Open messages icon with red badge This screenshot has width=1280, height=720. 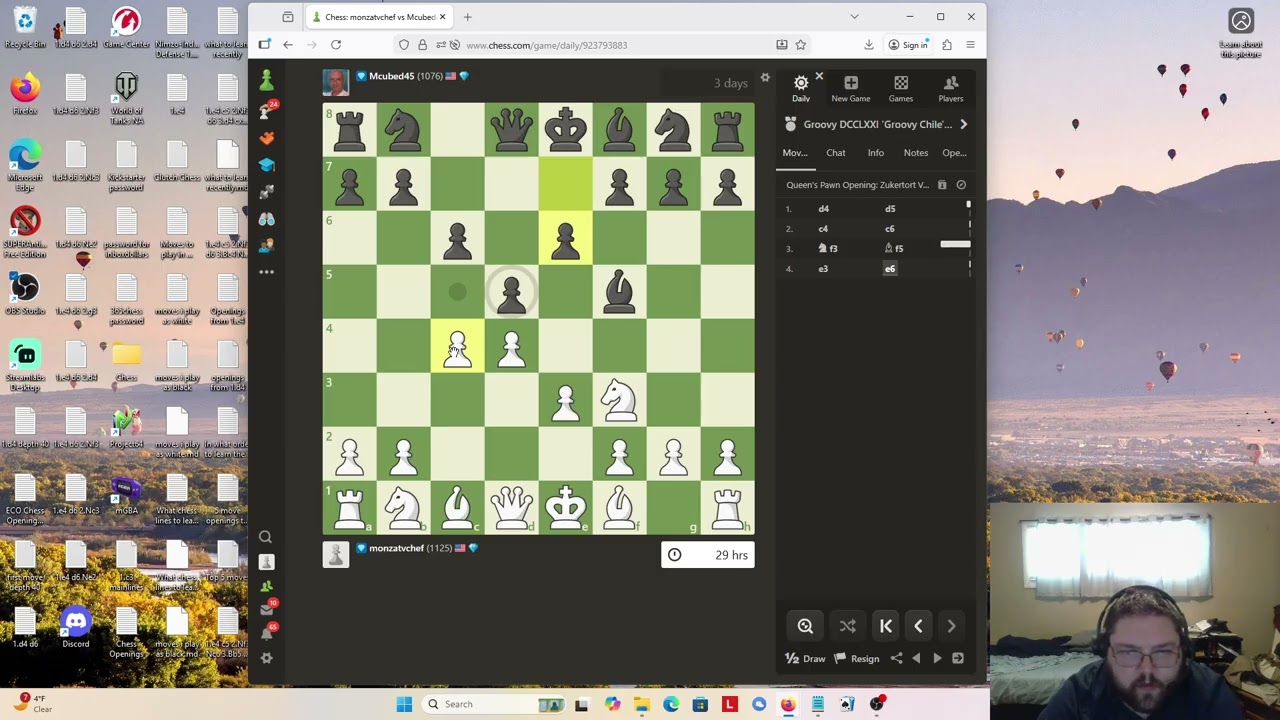pyautogui.click(x=267, y=608)
